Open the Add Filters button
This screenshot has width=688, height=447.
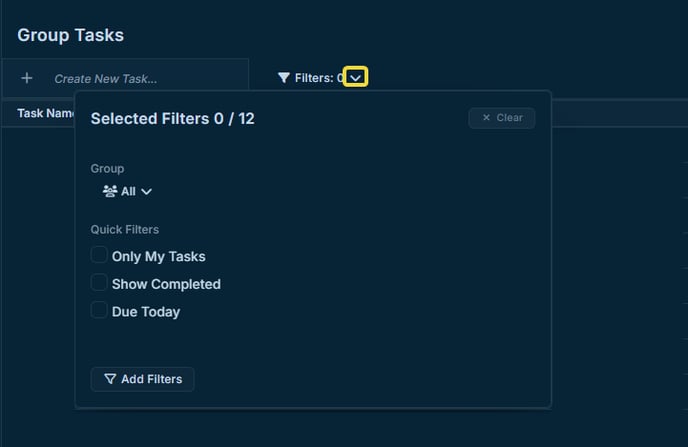143,379
